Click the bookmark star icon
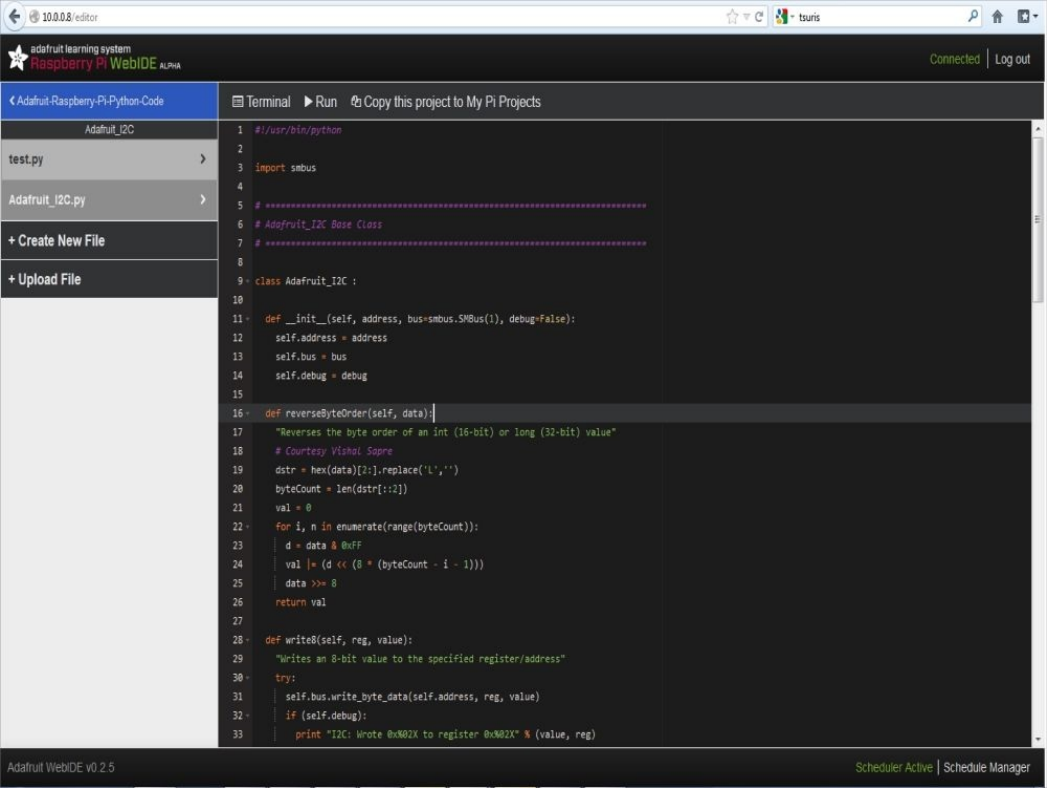This screenshot has height=788, width=1047. pyautogui.click(x=732, y=17)
